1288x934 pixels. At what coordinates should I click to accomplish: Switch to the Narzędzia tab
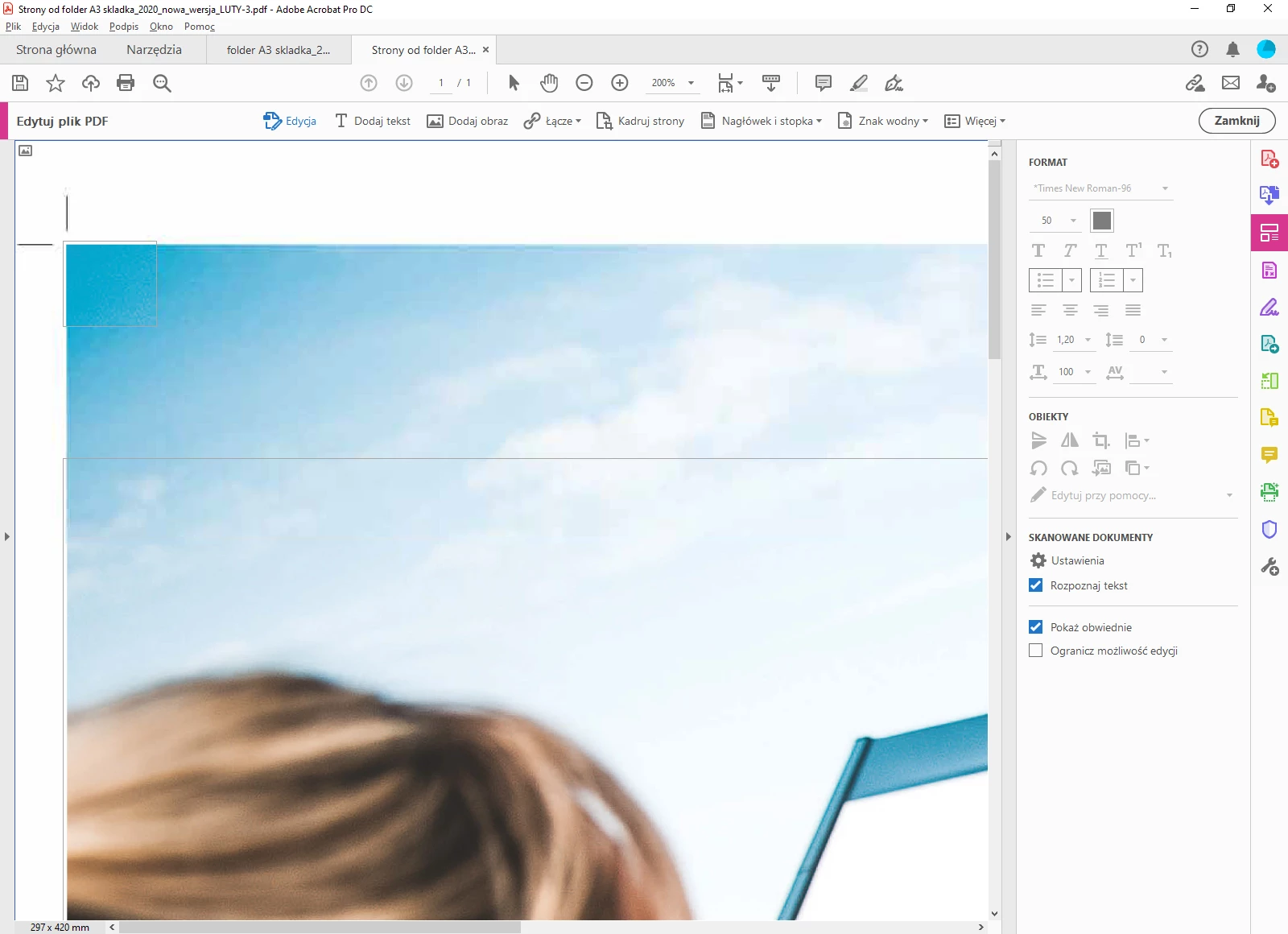[x=154, y=50]
